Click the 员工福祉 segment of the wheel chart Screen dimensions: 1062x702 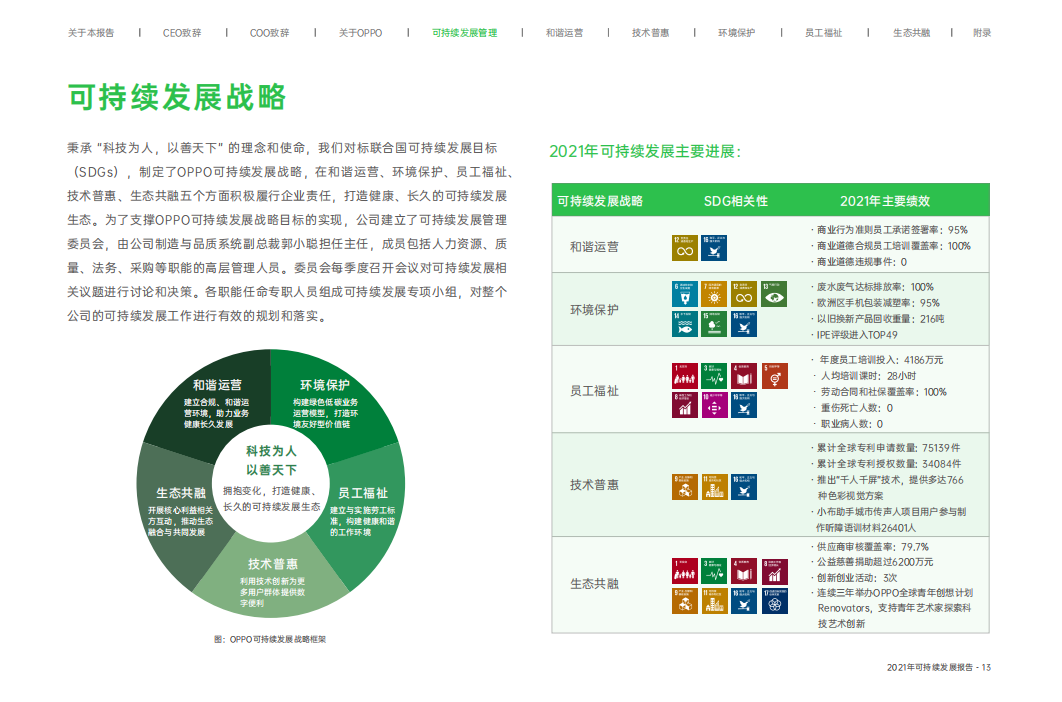pyautogui.click(x=362, y=512)
